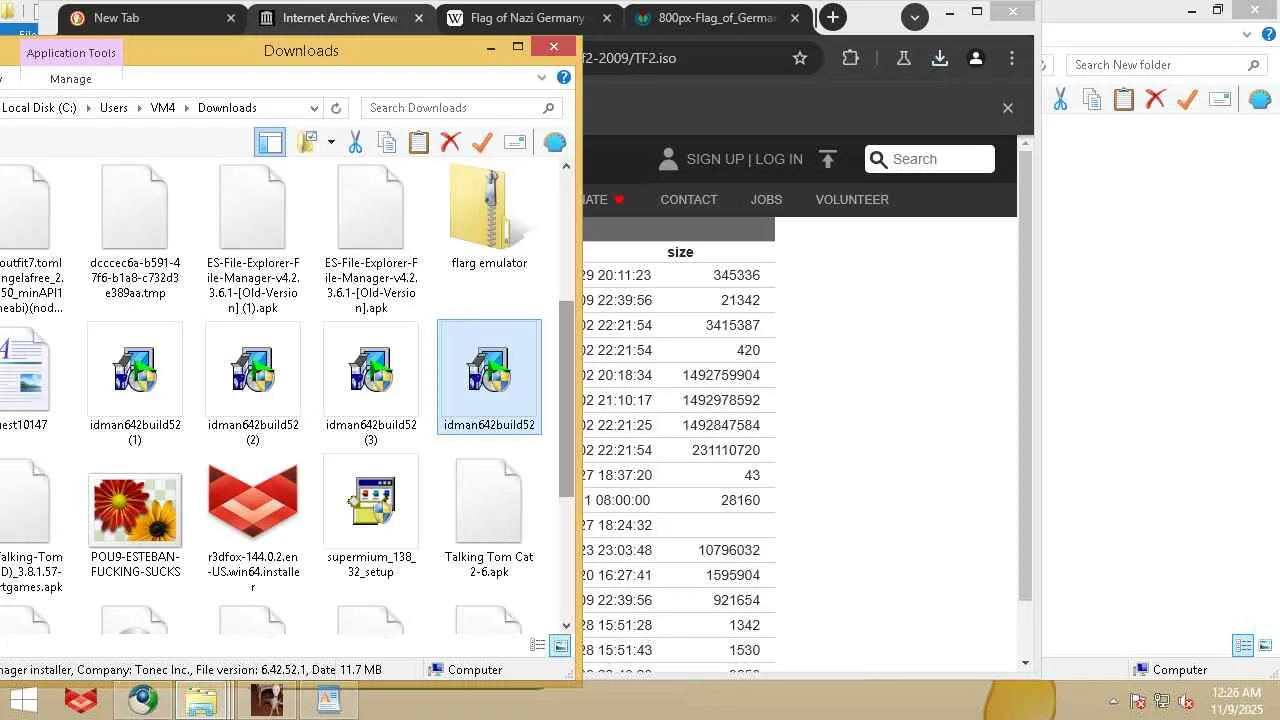This screenshot has height=720, width=1280.
Task: Expand folder options arrow in Downloads toolbar
Action: click(331, 142)
